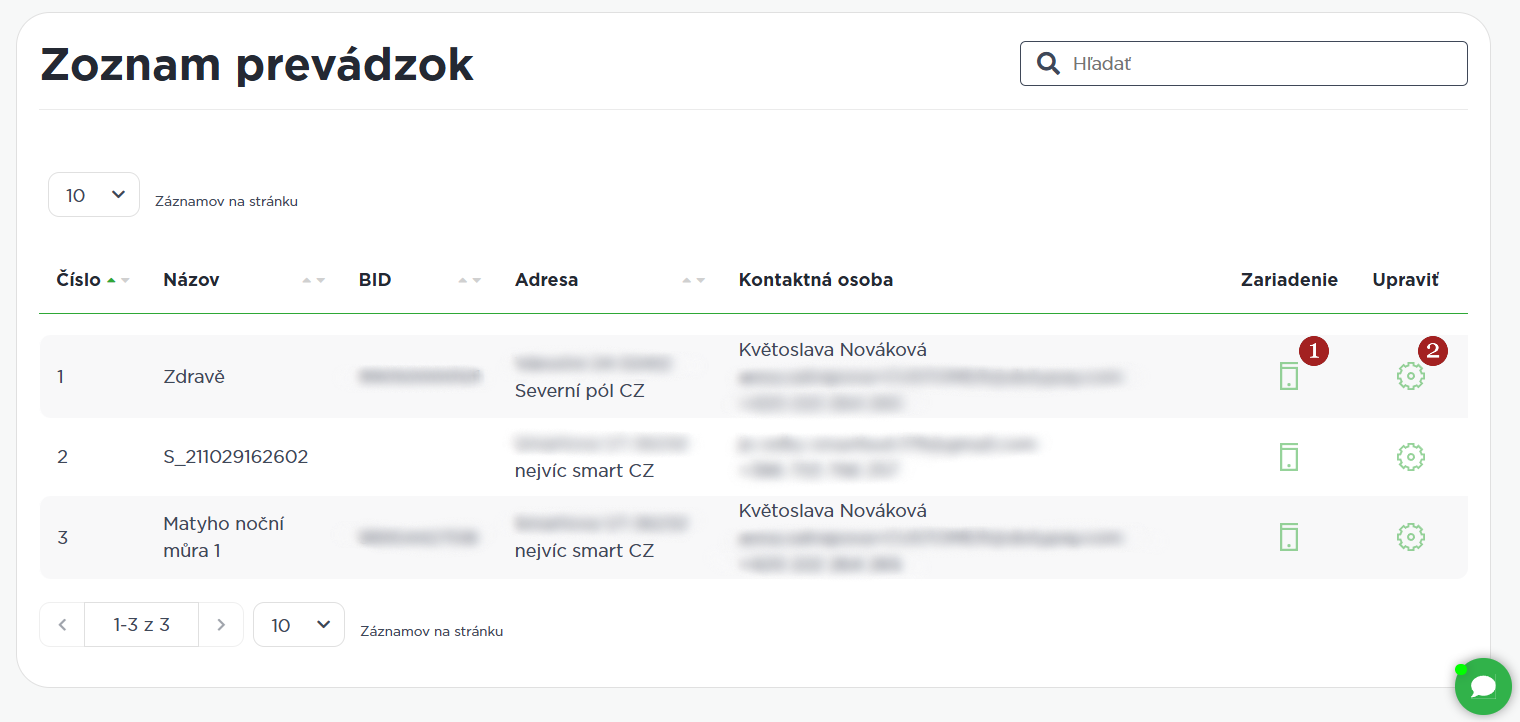This screenshot has height=722, width=1520.
Task: Open edit gear for Matyho noční můra row
Action: (1410, 537)
